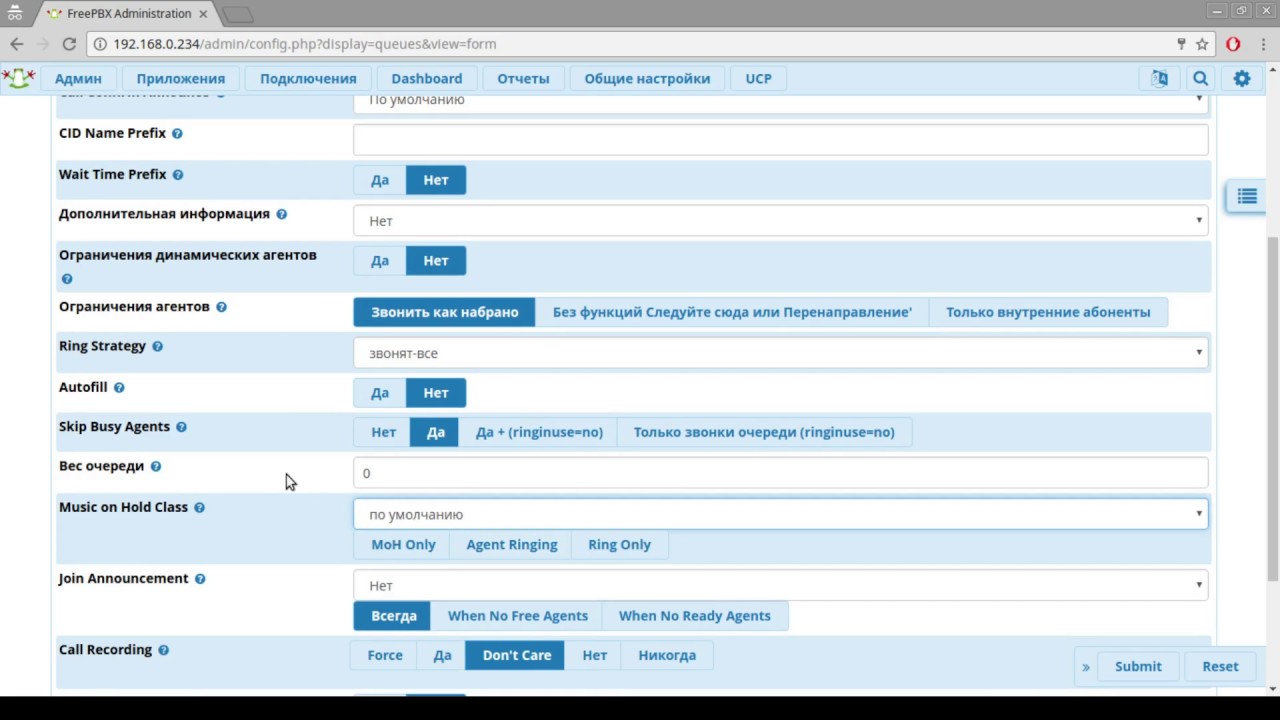Click the Reset button
This screenshot has height=720, width=1280.
(1220, 667)
